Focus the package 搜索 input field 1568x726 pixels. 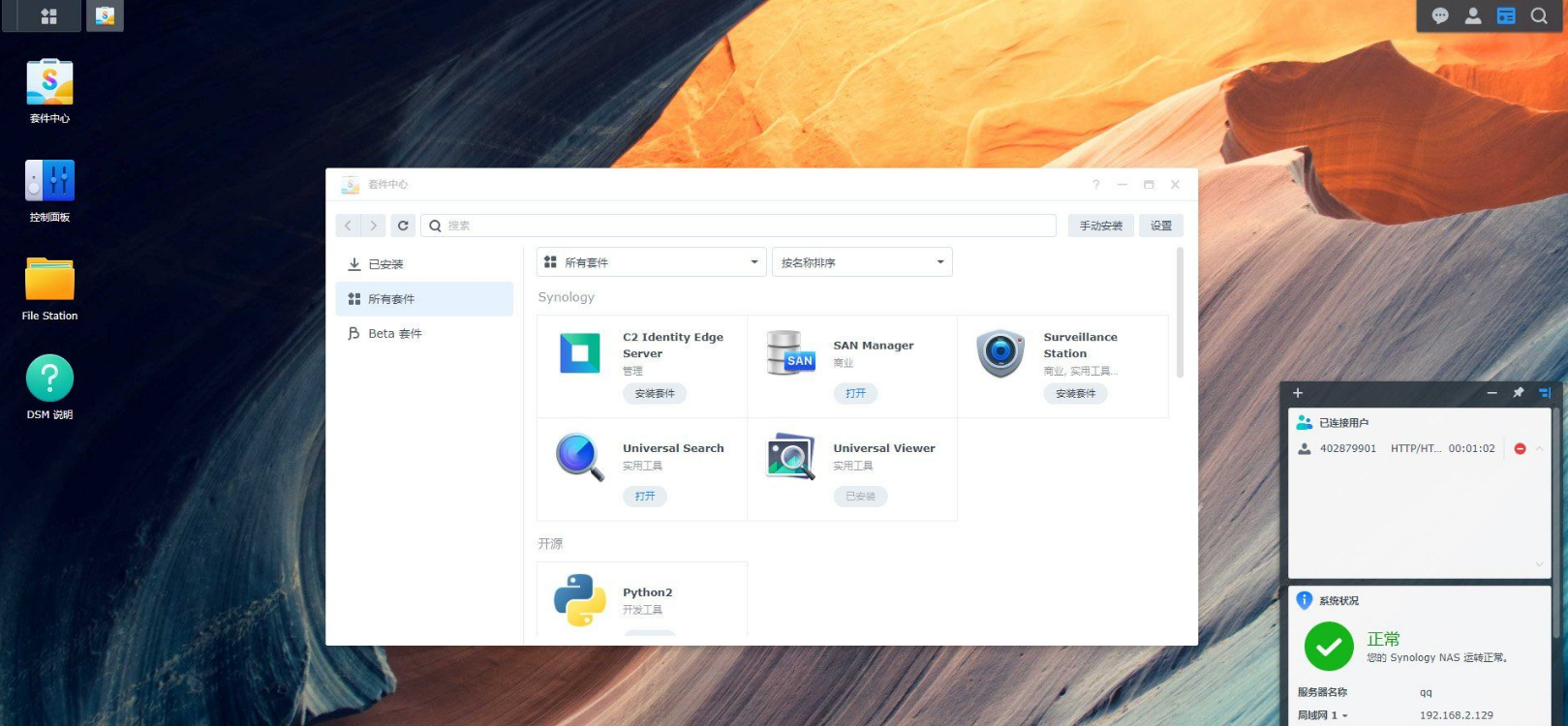tap(738, 226)
